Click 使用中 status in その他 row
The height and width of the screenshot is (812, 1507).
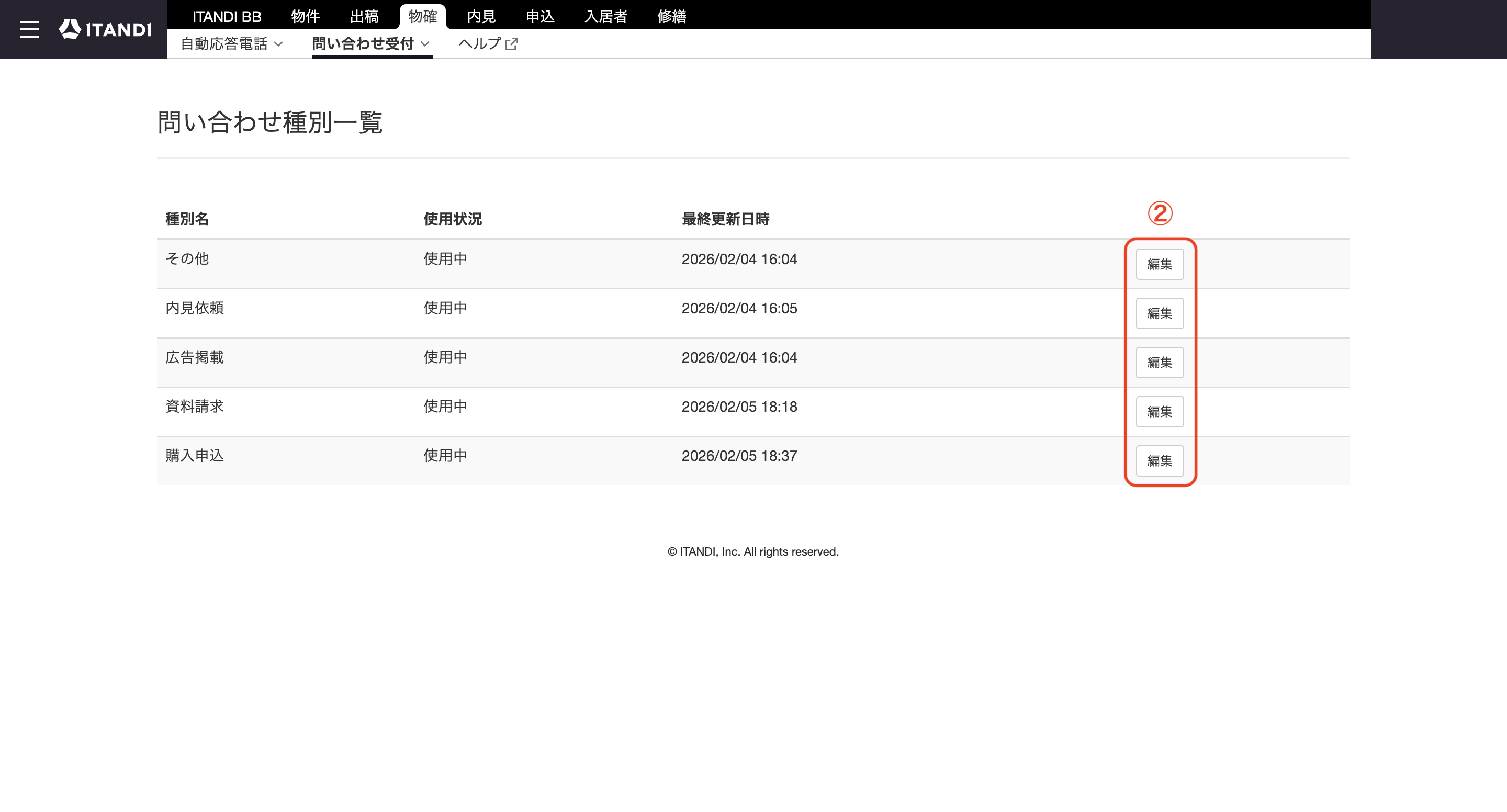(445, 258)
